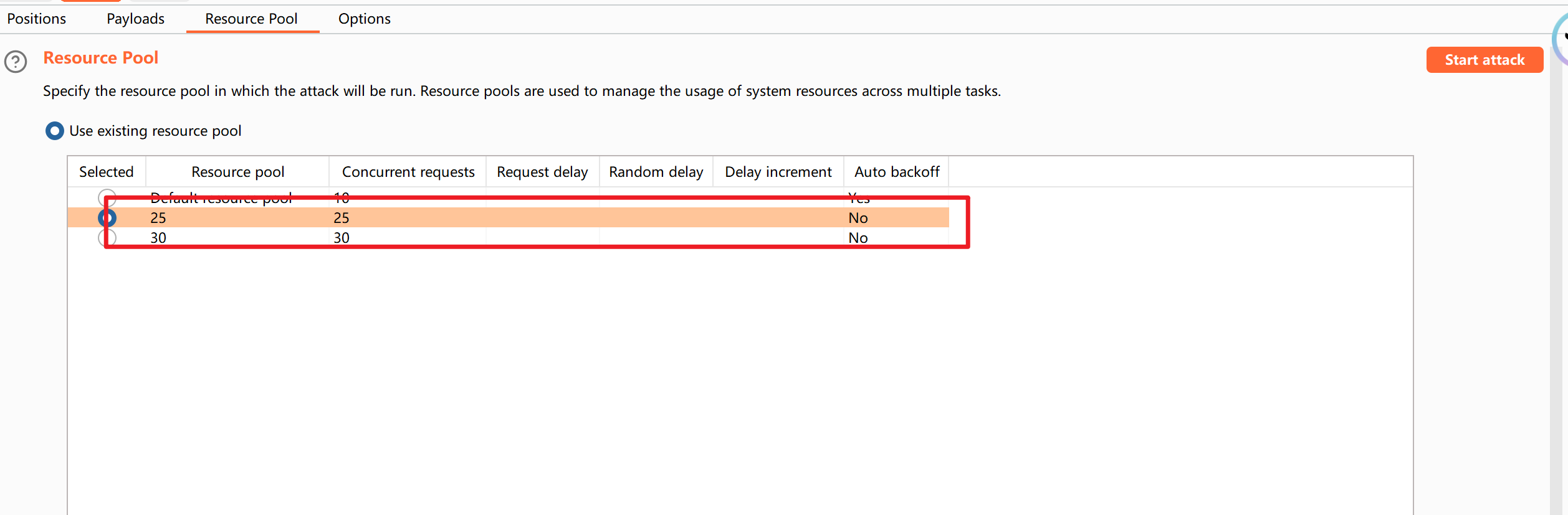The height and width of the screenshot is (515, 1568).
Task: Click the resource pool name cell of row 30
Action: click(x=158, y=238)
